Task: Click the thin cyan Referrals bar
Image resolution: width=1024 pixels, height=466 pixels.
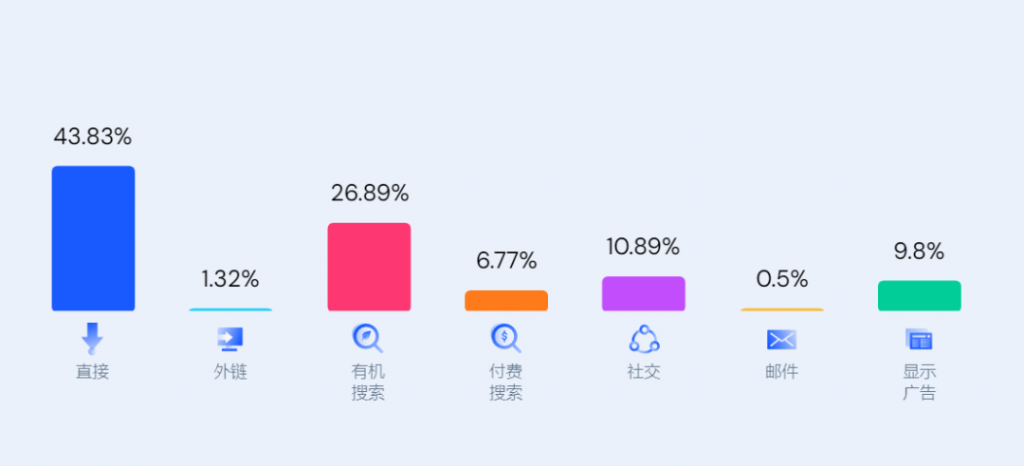Action: pos(230,309)
